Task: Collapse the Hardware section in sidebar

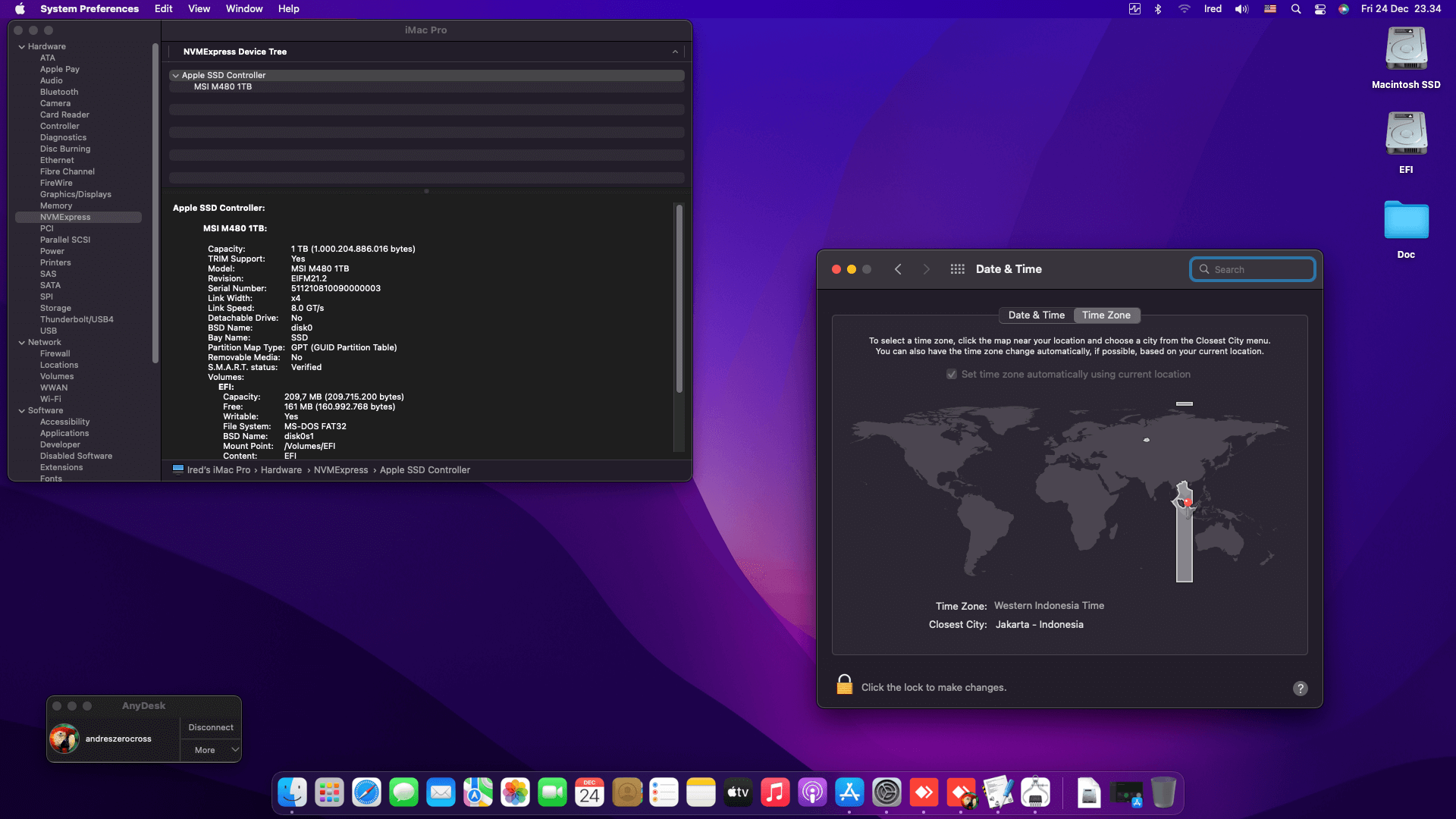Action: pos(22,47)
